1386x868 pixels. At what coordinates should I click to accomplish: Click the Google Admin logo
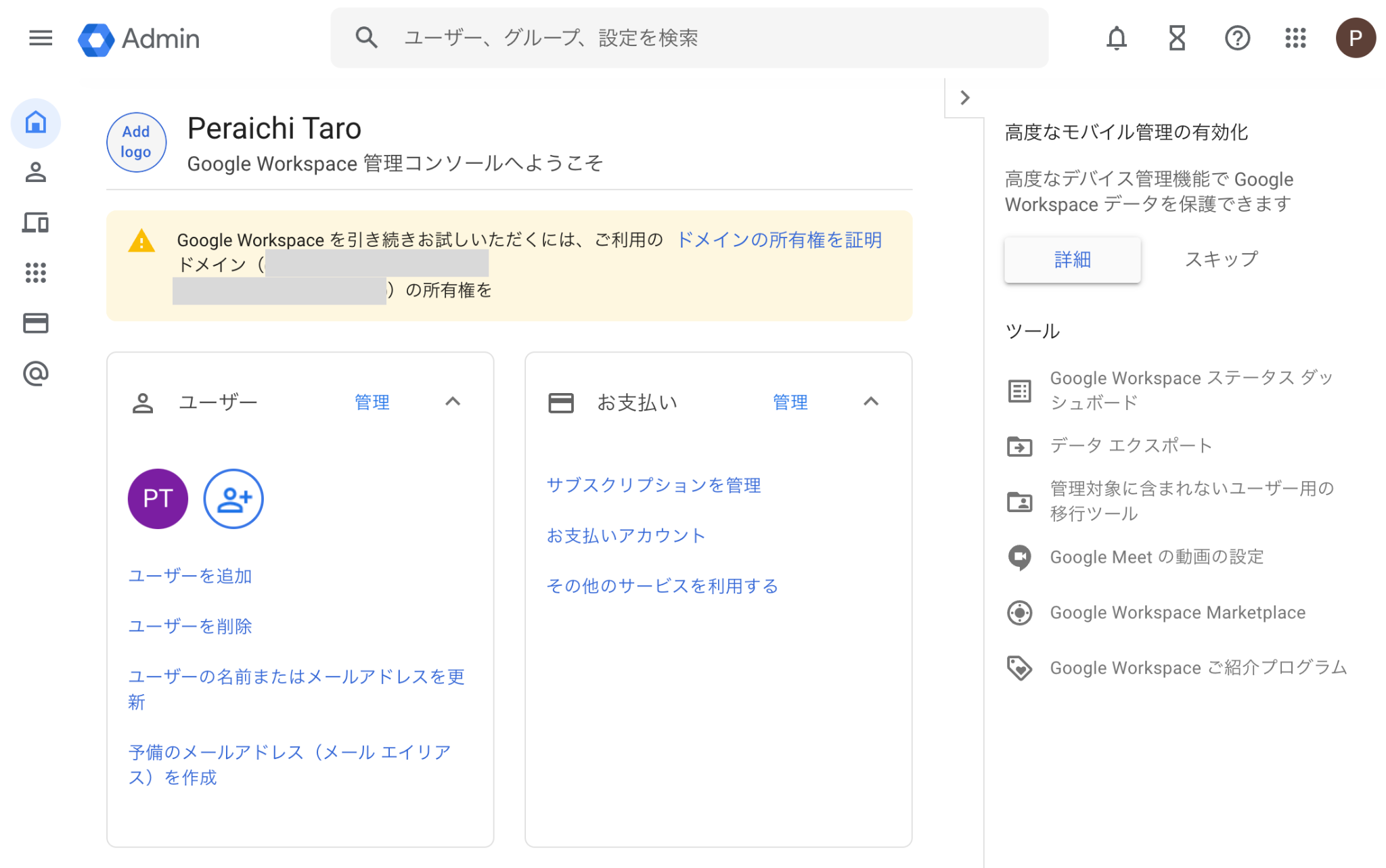pos(96,39)
